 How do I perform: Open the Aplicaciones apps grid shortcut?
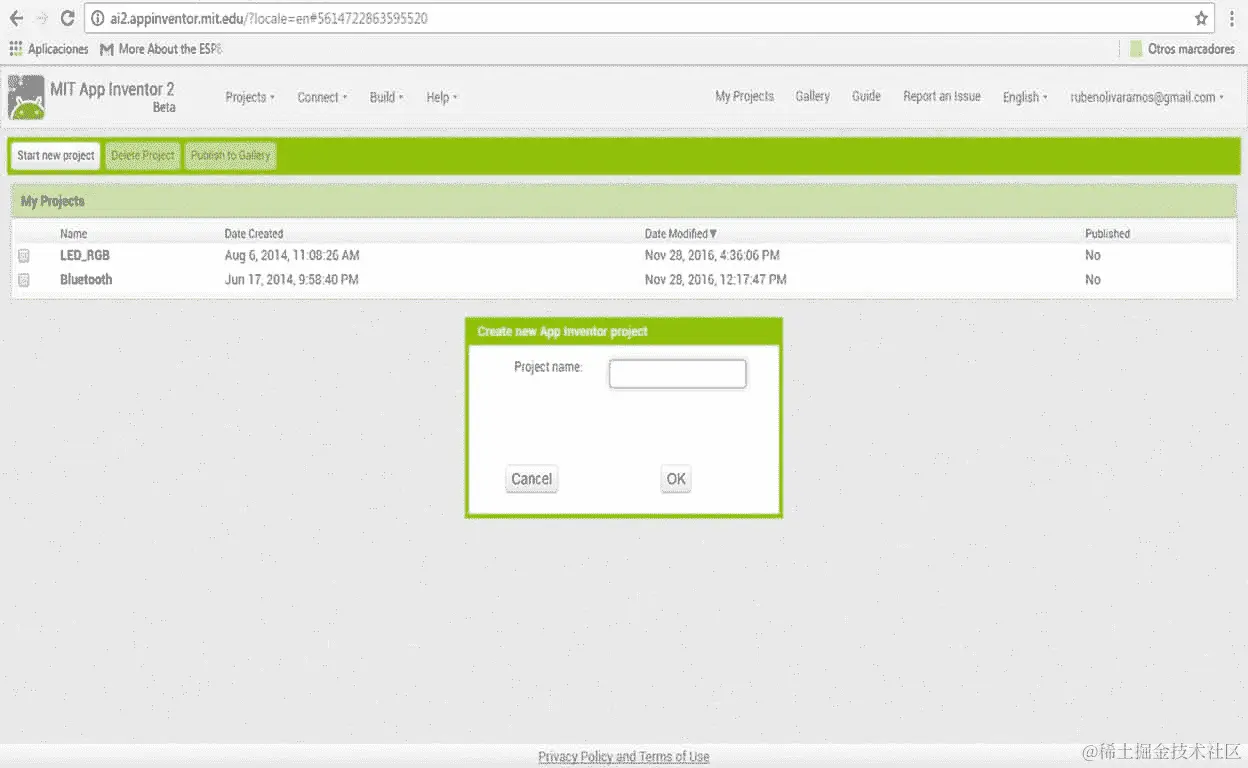[x=49, y=49]
